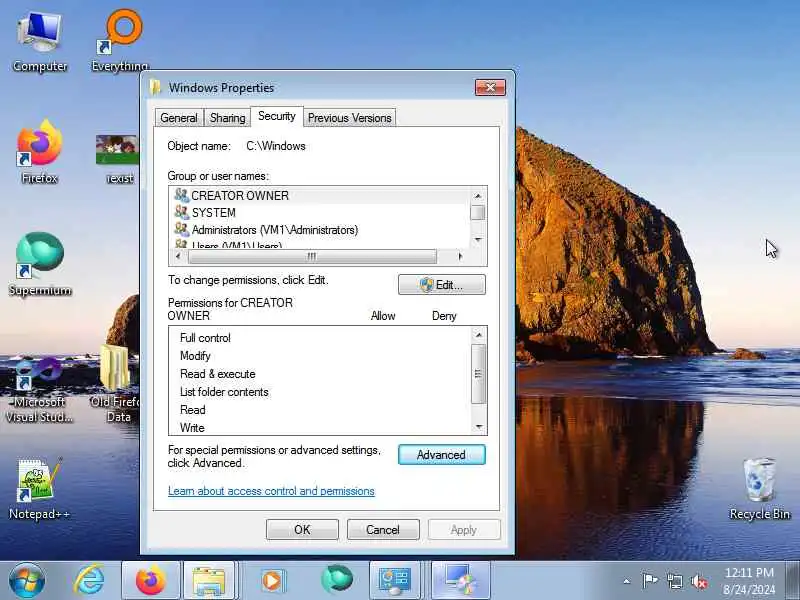Open Windows Explorer from the taskbar
The image size is (800, 600).
[x=209, y=581]
